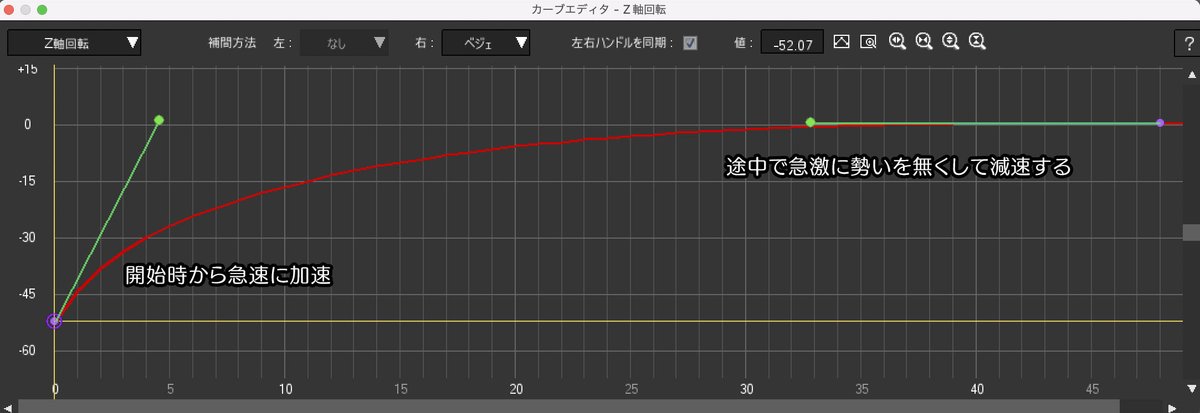Open the right interpolation ベジェ dropdown
The width and height of the screenshot is (1200, 413).
tap(485, 42)
